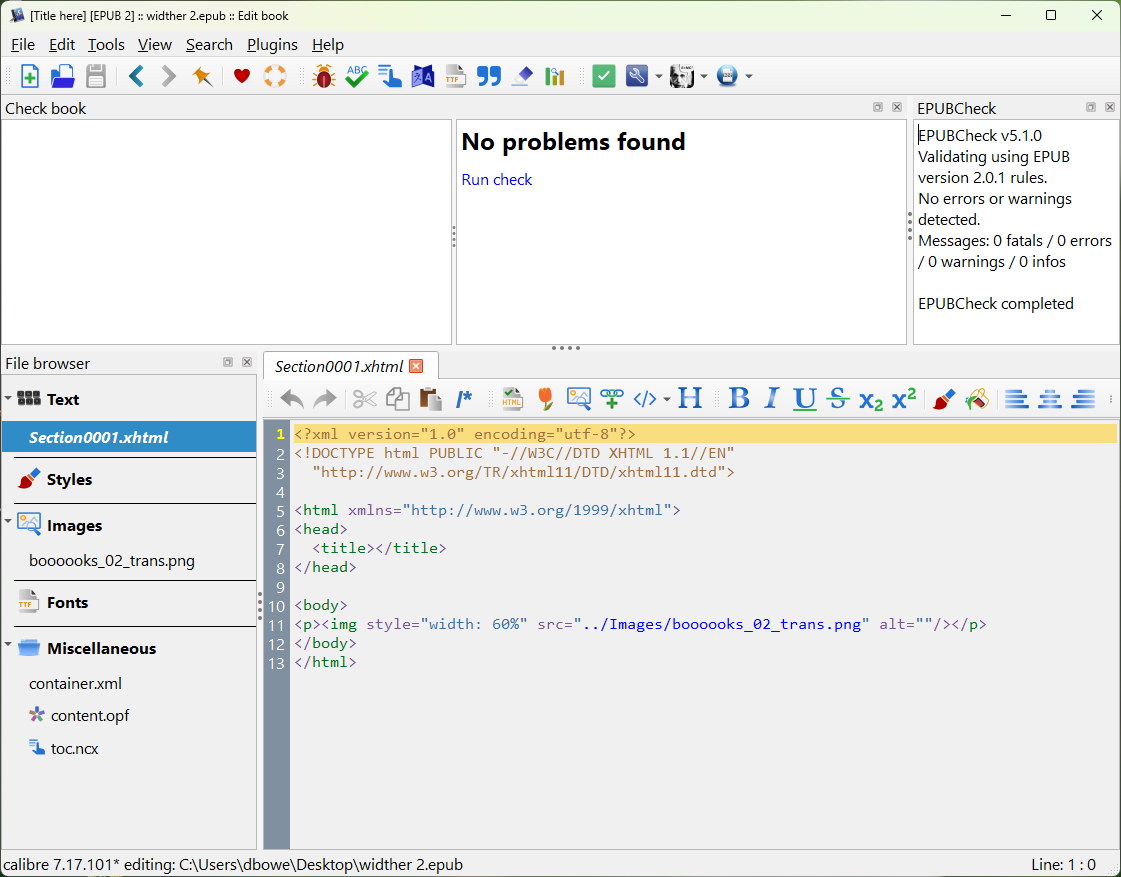Open the file with the blue folder icon
Viewport: 1121px width, 877px height.
click(63, 76)
